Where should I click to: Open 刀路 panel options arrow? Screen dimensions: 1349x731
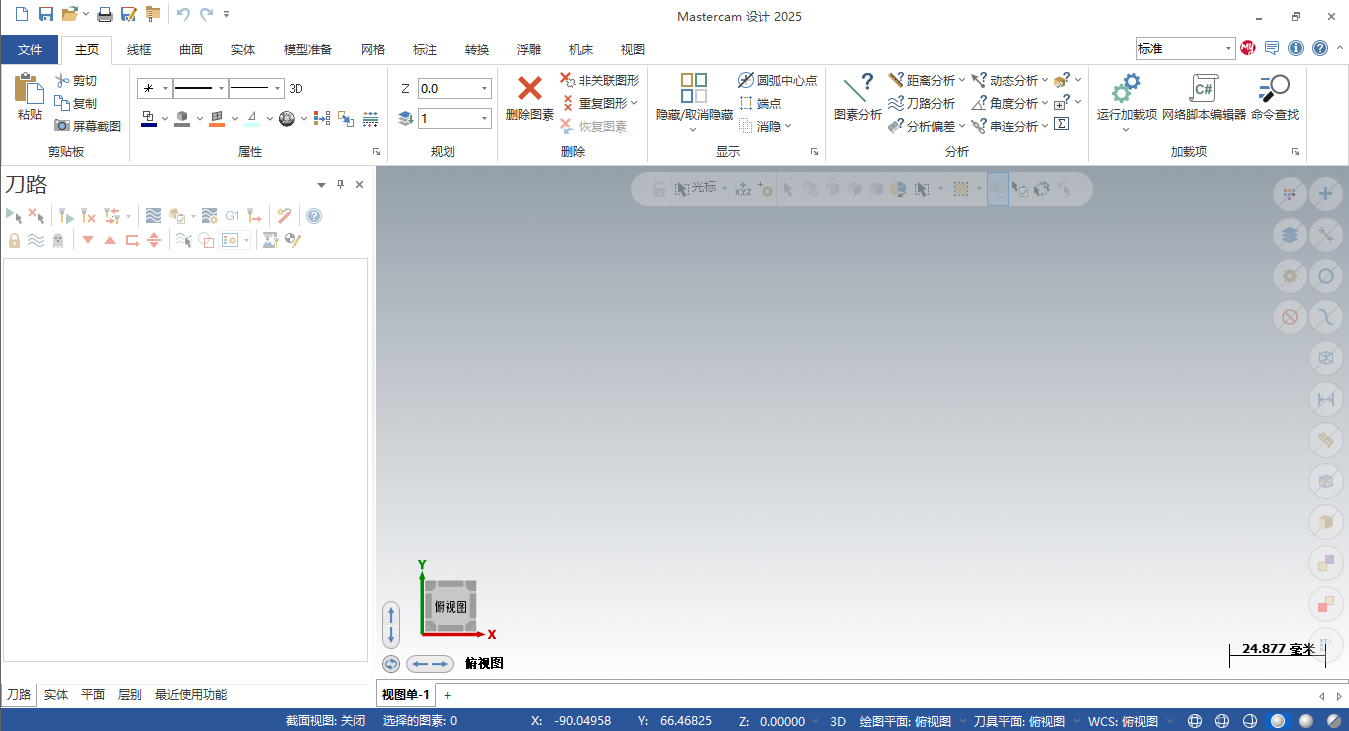[321, 185]
